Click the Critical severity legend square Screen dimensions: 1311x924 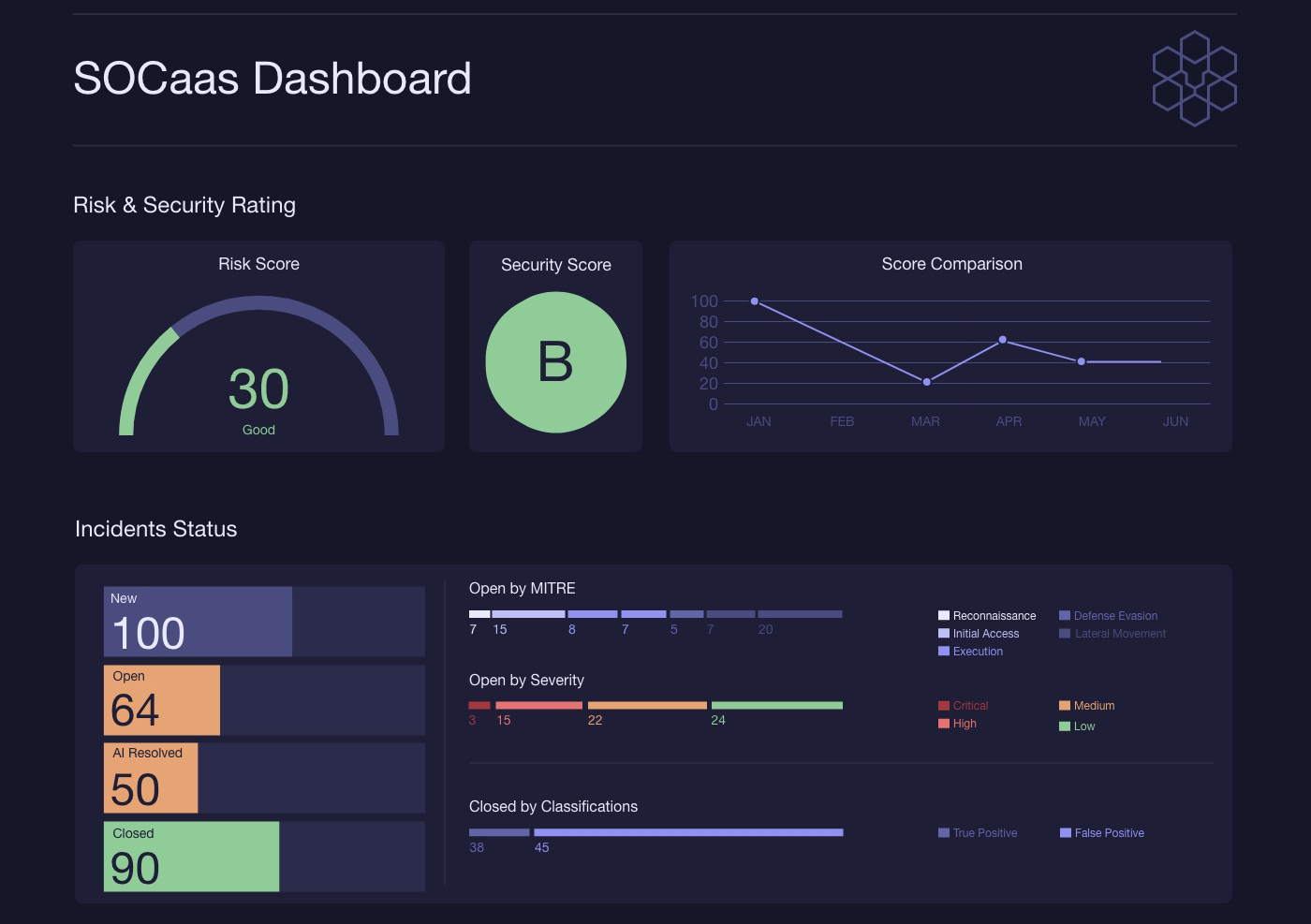pos(944,706)
